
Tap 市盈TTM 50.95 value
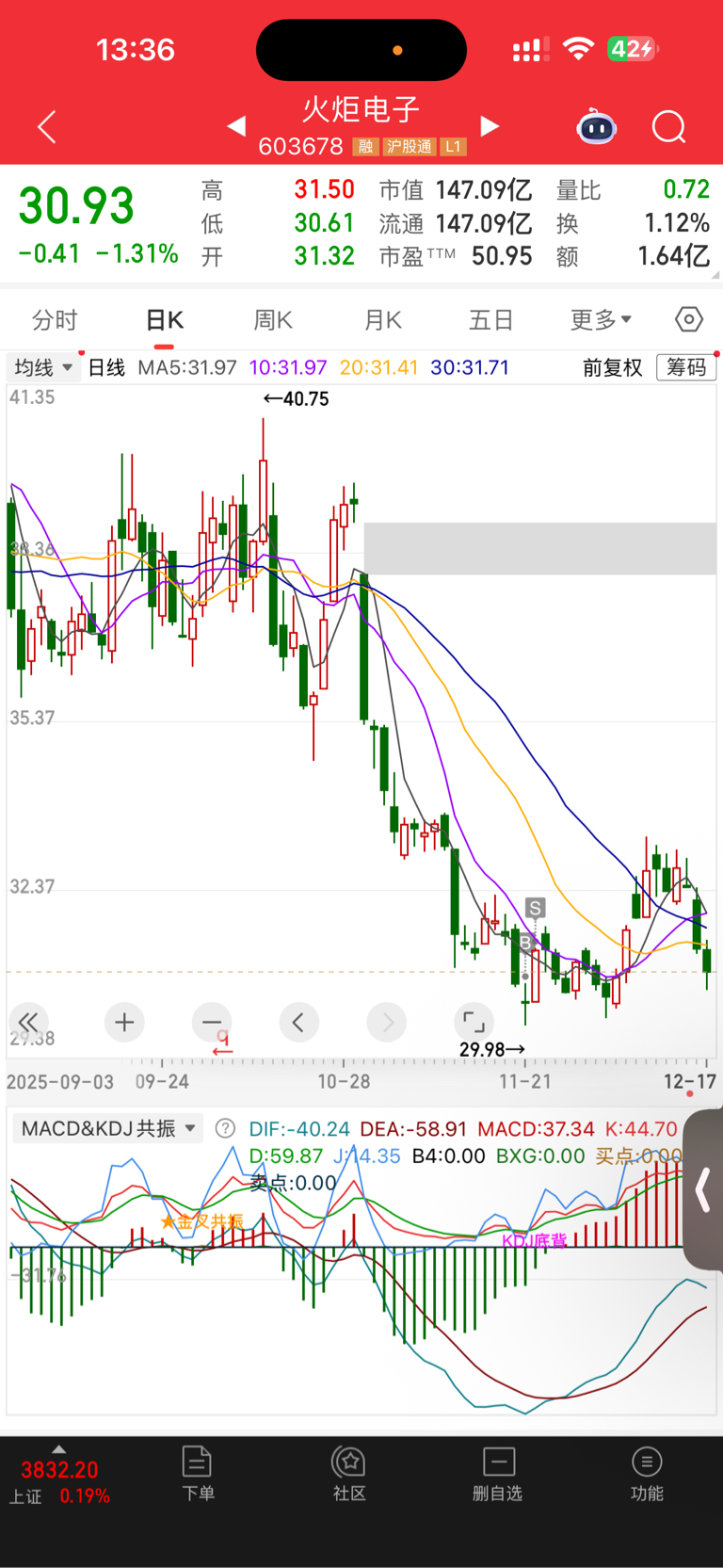coord(502,256)
